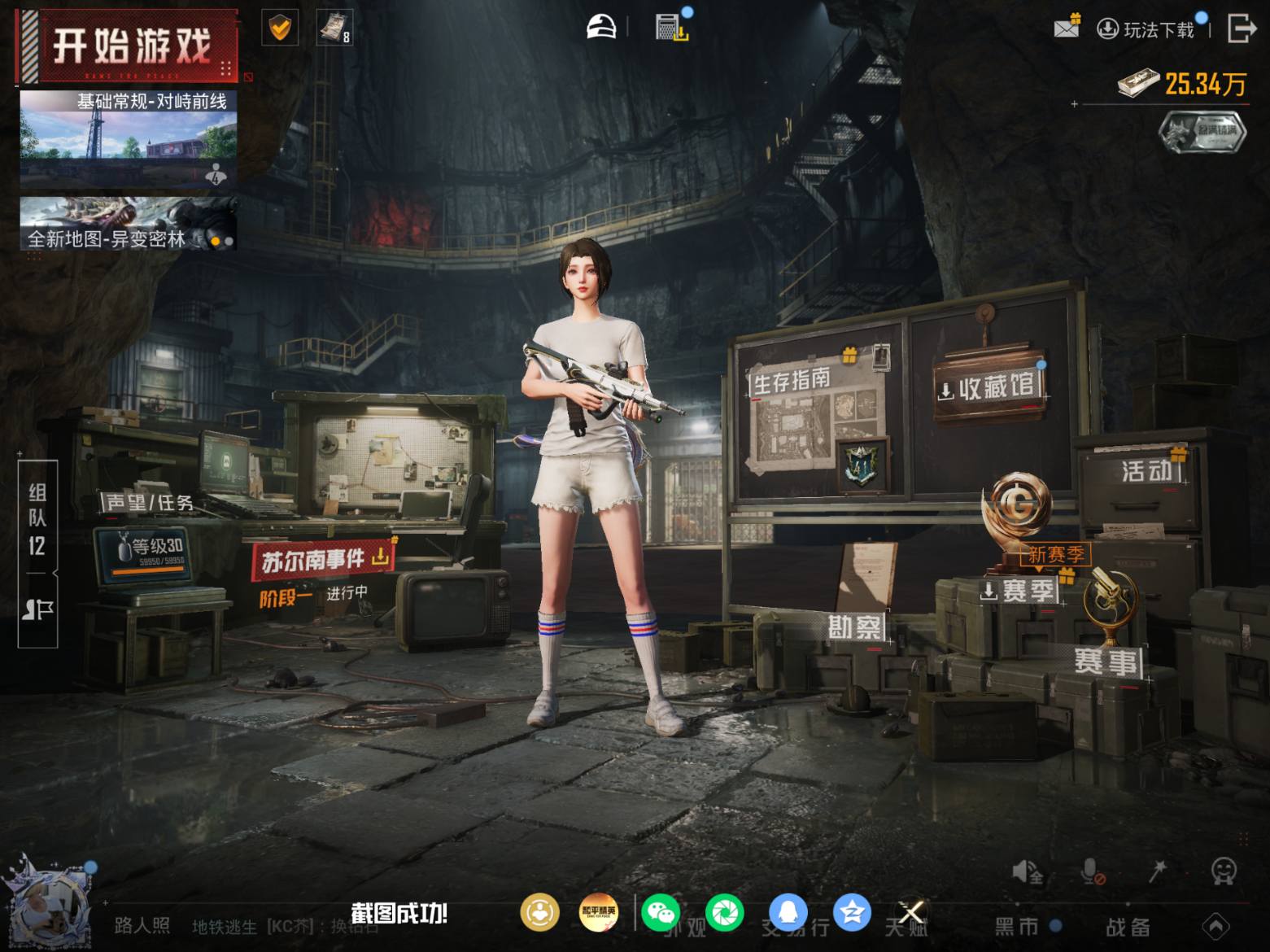The image size is (1270, 952).
Task: Click the team recruit flag icon
Action: point(37,609)
